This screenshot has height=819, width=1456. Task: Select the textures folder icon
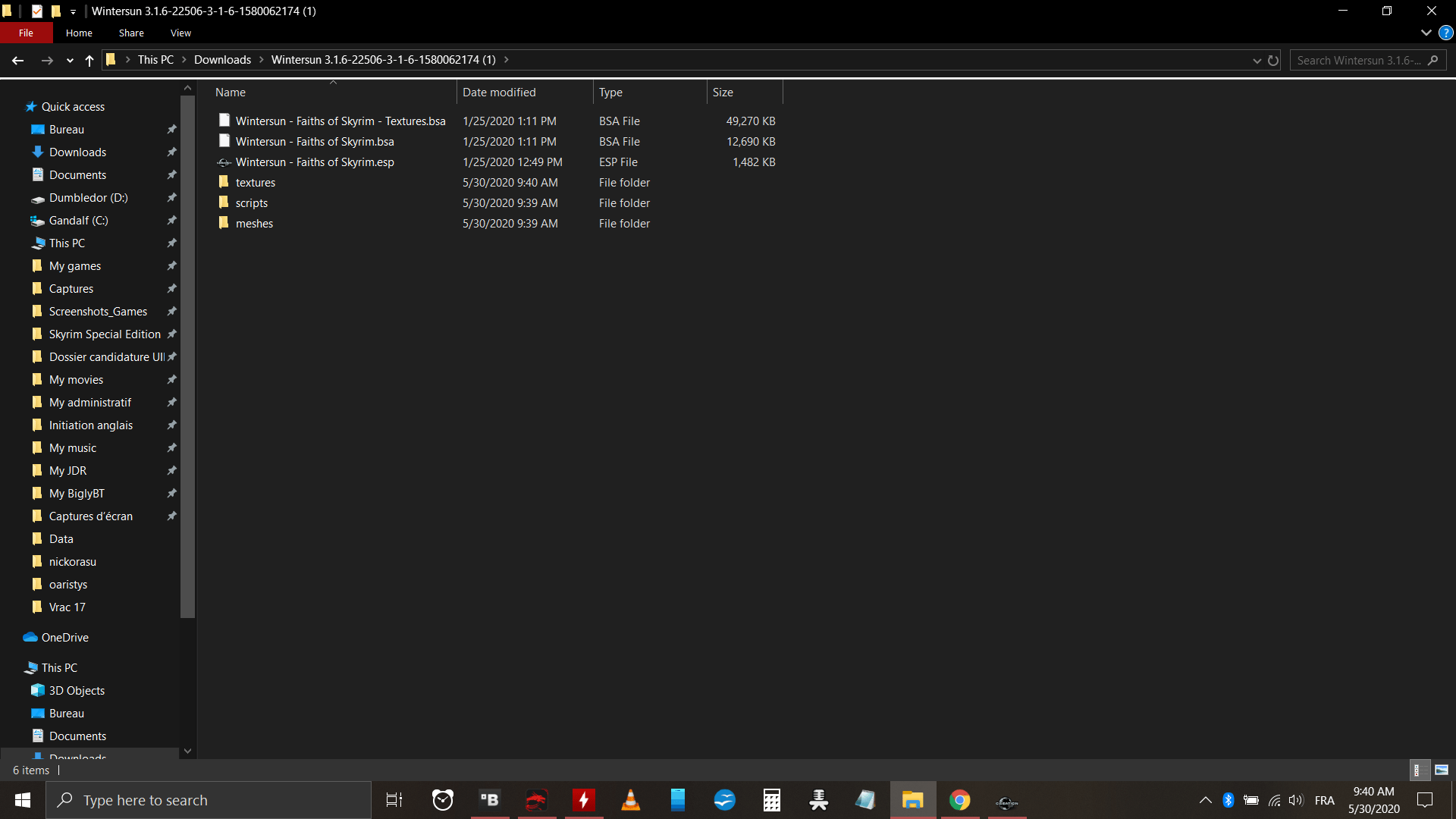coord(224,182)
